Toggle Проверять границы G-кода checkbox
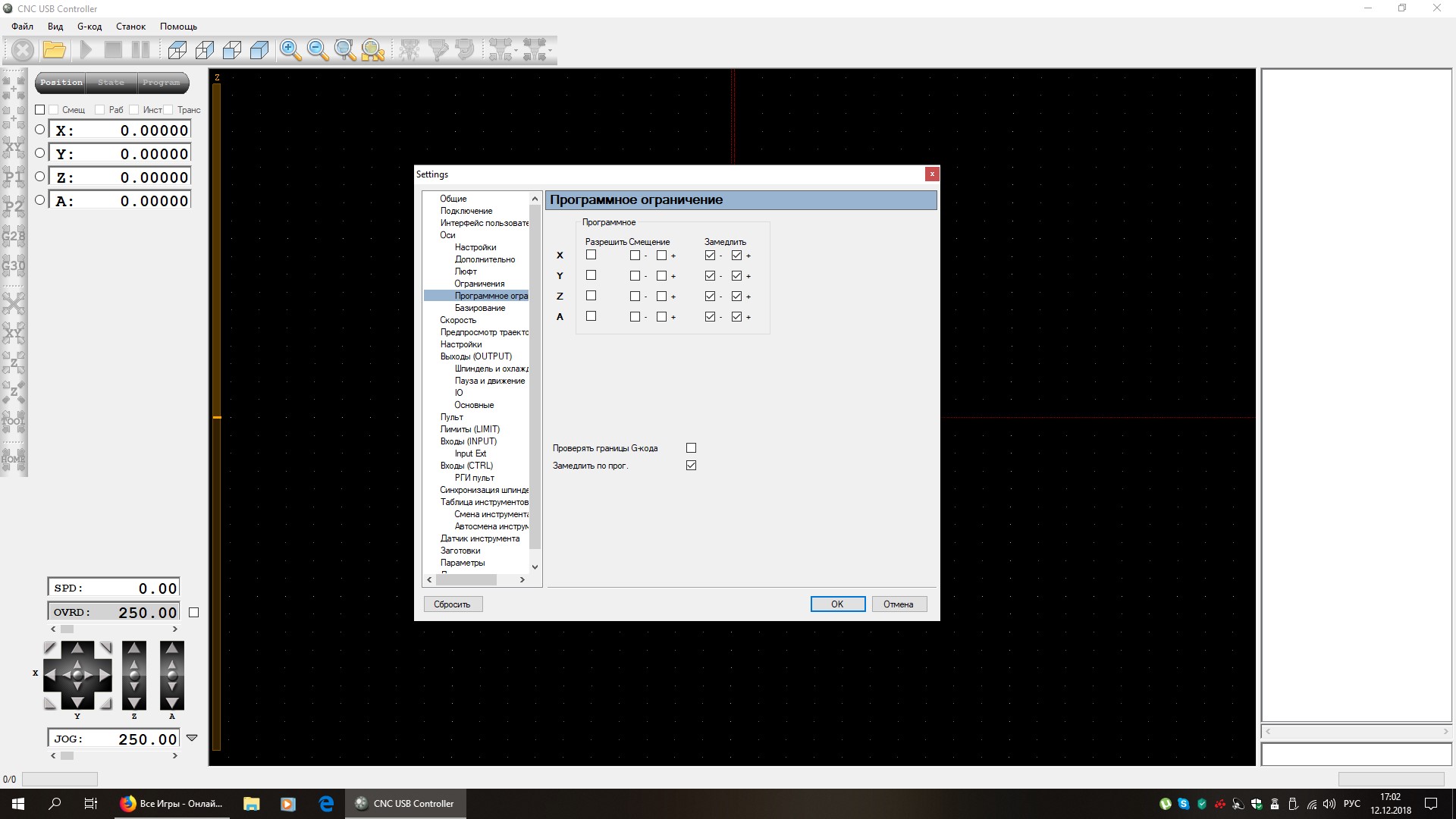 tap(691, 448)
